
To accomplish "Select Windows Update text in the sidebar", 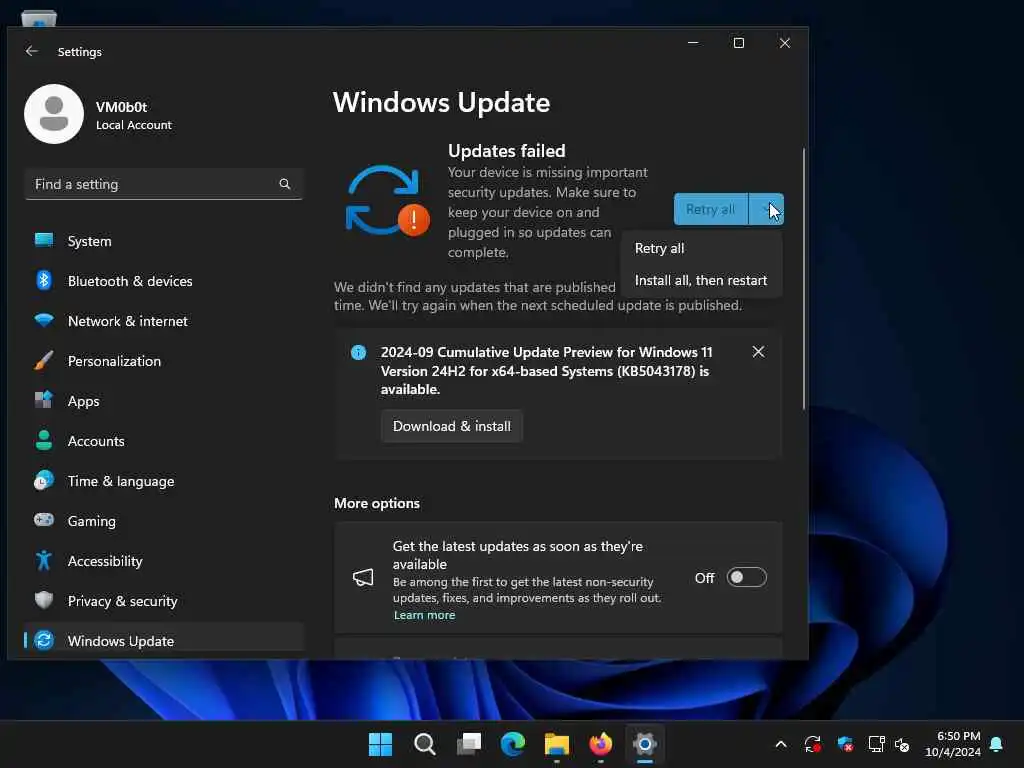I will coord(121,641).
